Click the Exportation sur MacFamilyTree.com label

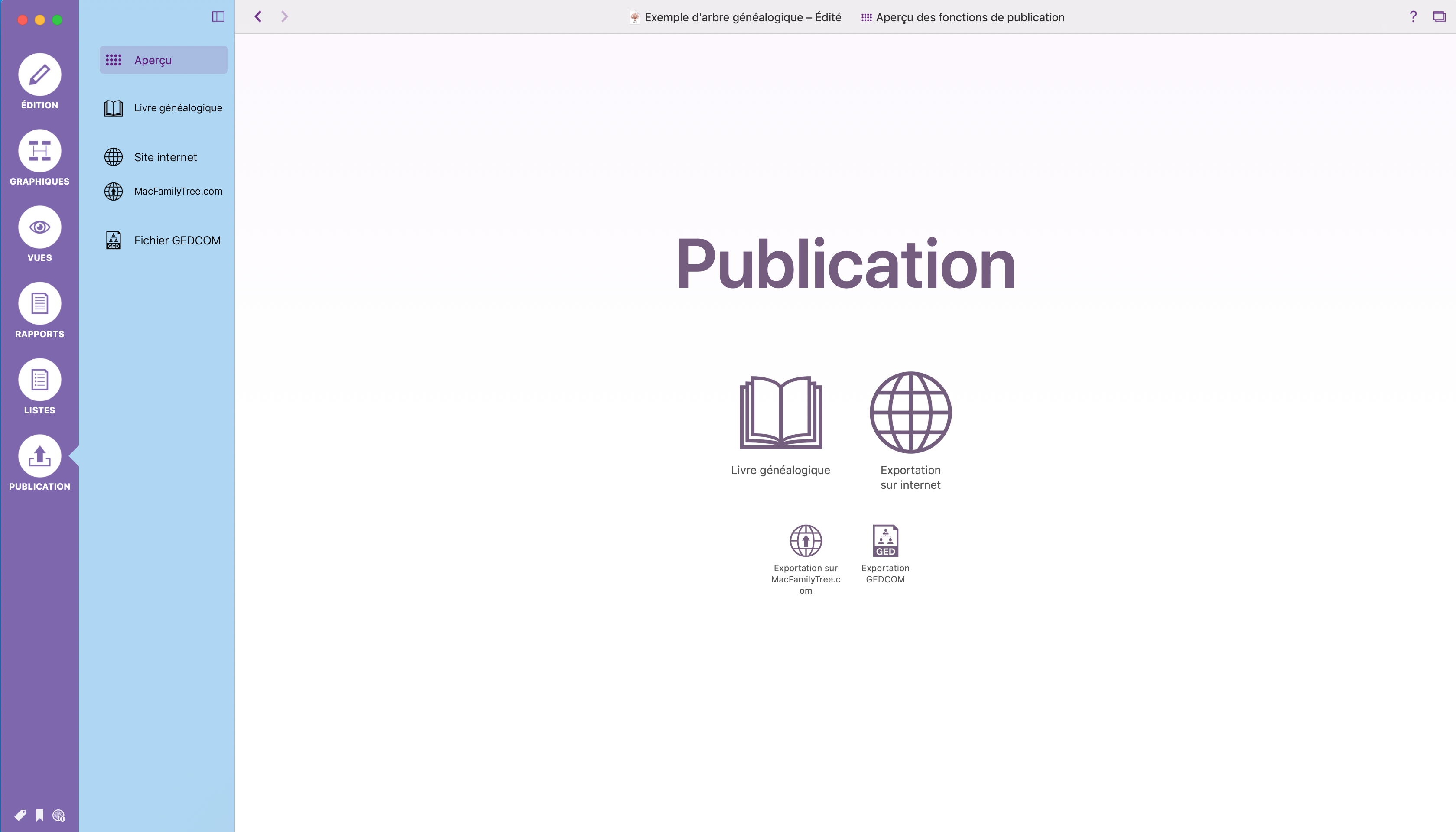(x=806, y=579)
